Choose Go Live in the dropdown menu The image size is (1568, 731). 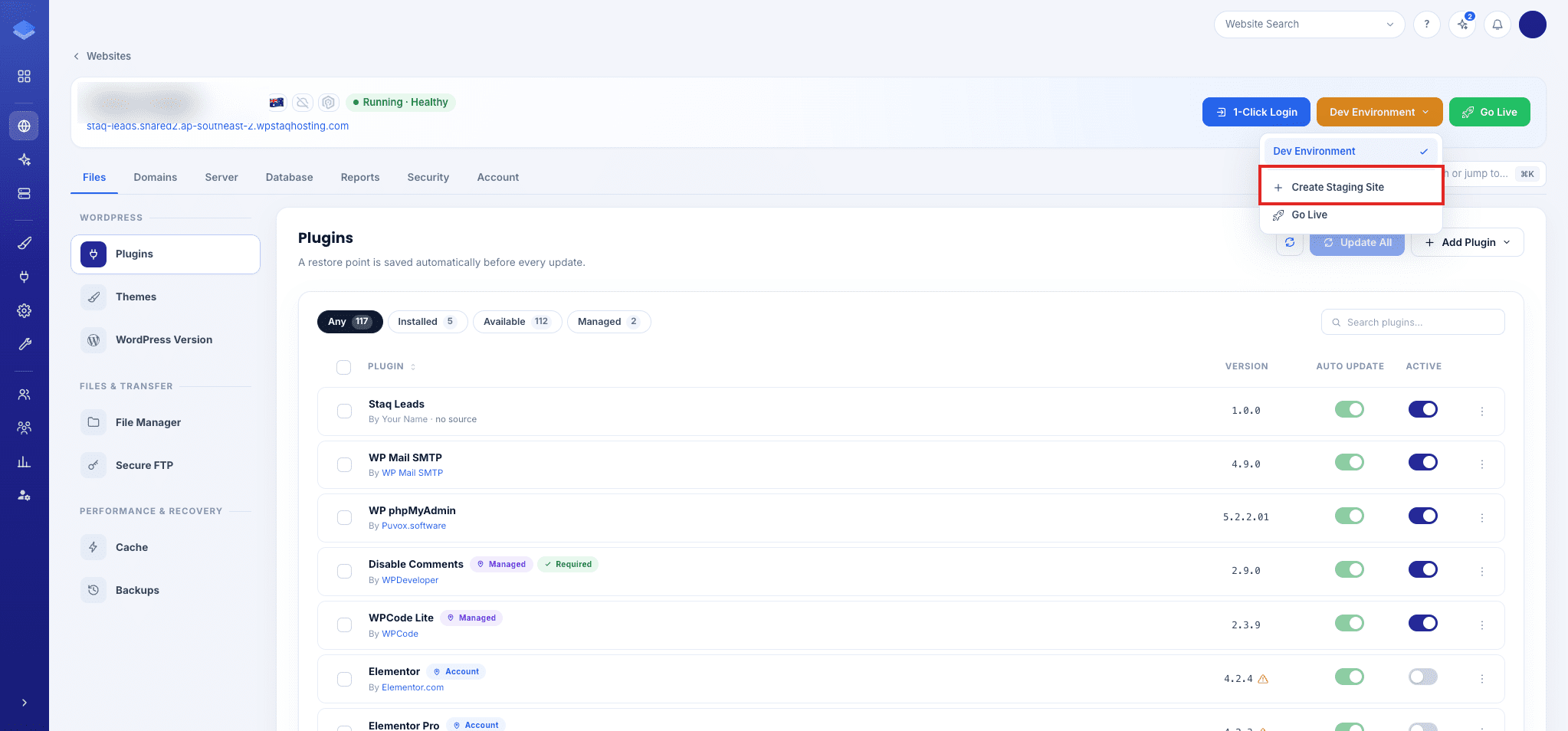1352,215
